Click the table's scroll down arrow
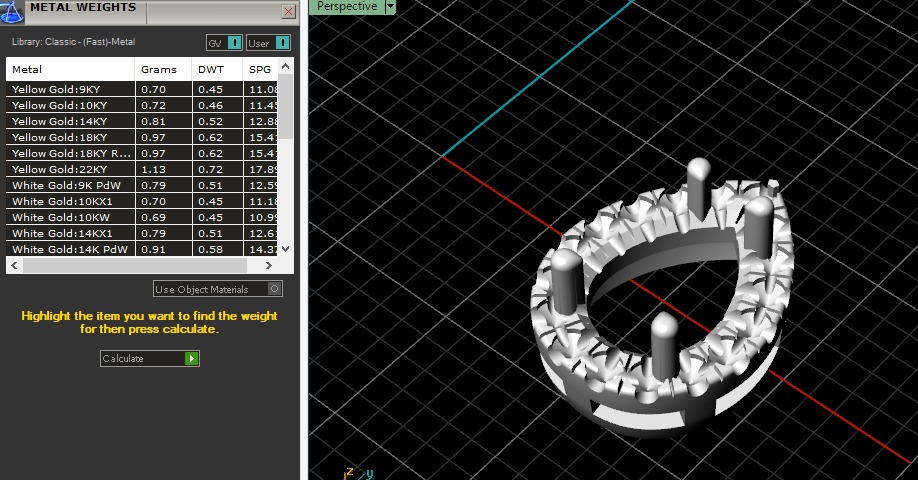The height and width of the screenshot is (480, 918). (x=286, y=249)
